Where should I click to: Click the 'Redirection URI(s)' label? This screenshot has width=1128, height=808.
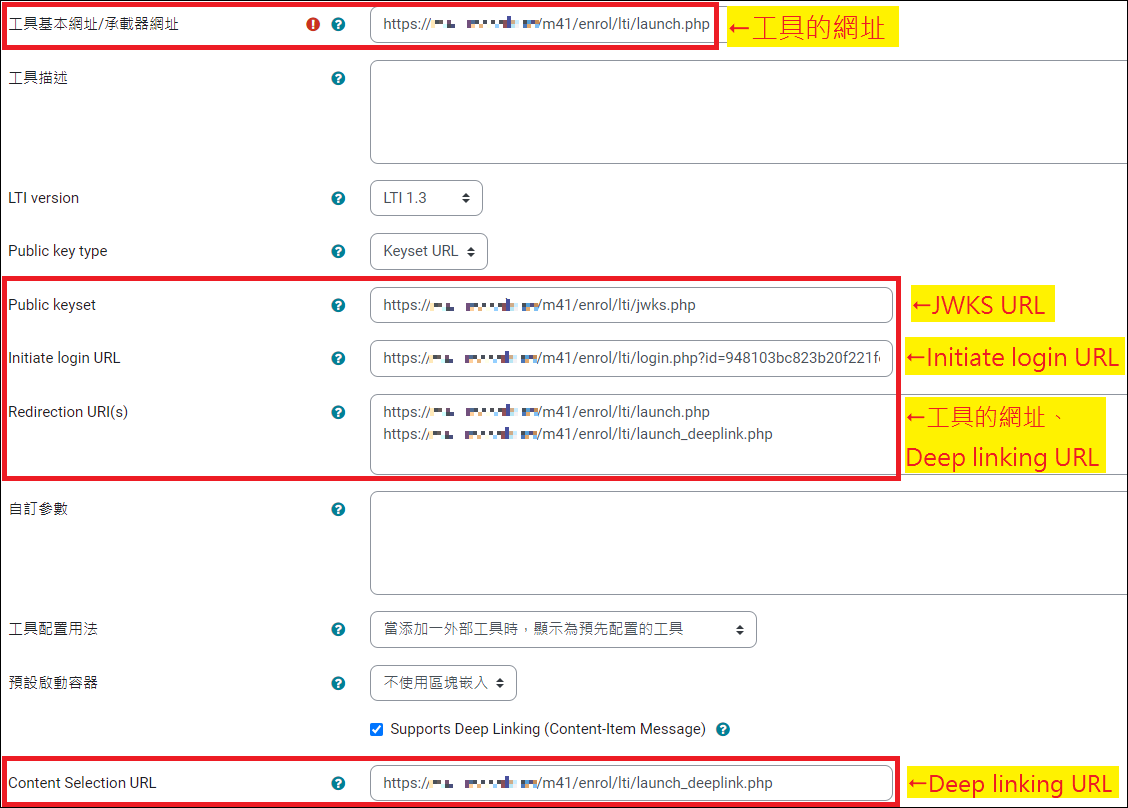click(68, 412)
